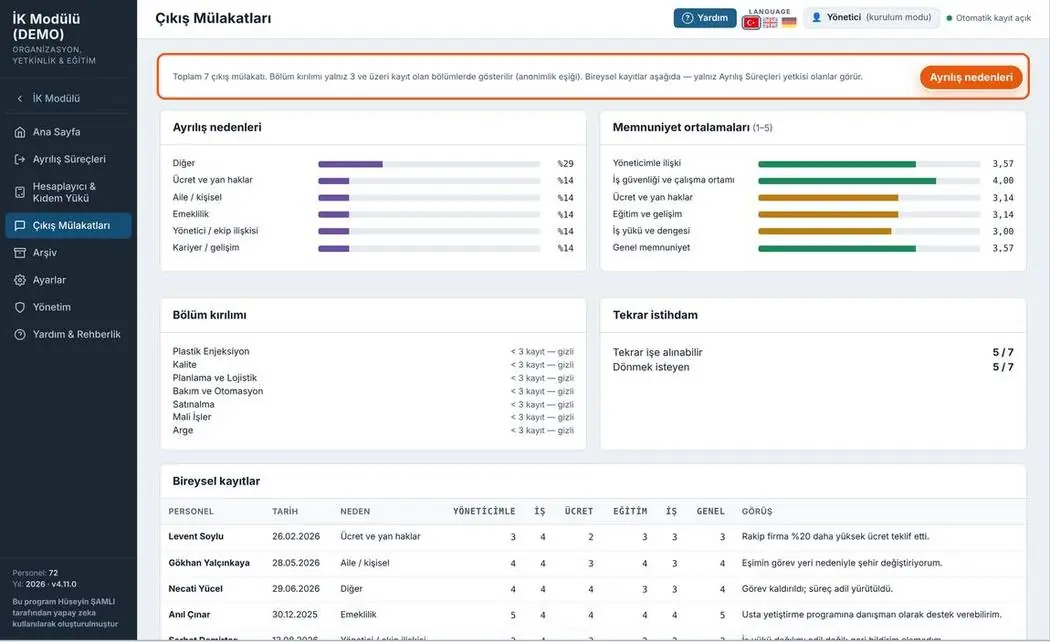Click the NEDEN column header
This screenshot has width=1050, height=642.
355,511
